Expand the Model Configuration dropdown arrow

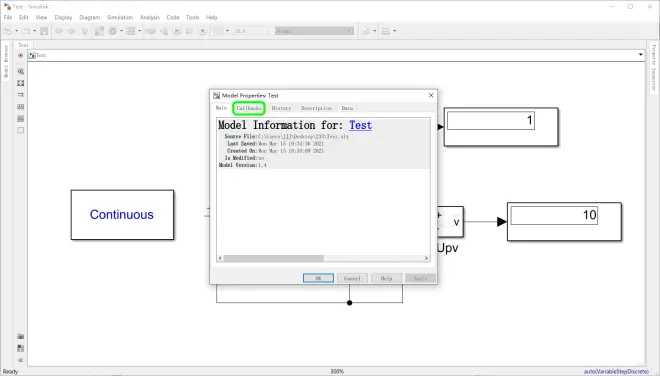(x=121, y=31)
